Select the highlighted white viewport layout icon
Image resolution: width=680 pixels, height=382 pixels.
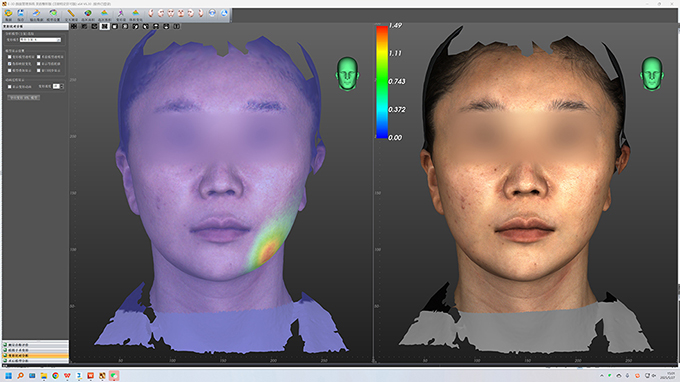coord(105,26)
